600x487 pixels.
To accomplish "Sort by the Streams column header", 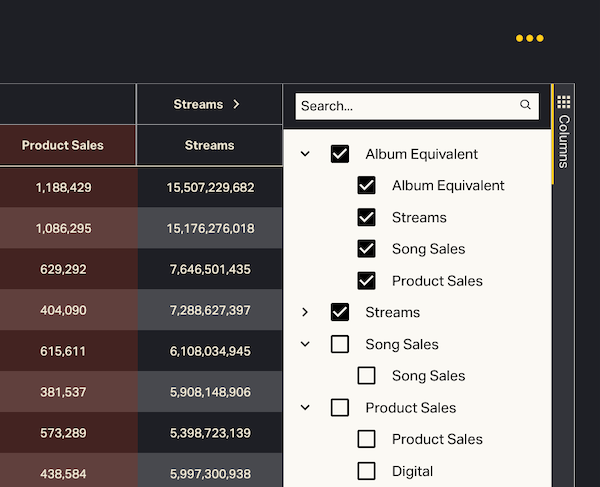I will click(x=209, y=145).
